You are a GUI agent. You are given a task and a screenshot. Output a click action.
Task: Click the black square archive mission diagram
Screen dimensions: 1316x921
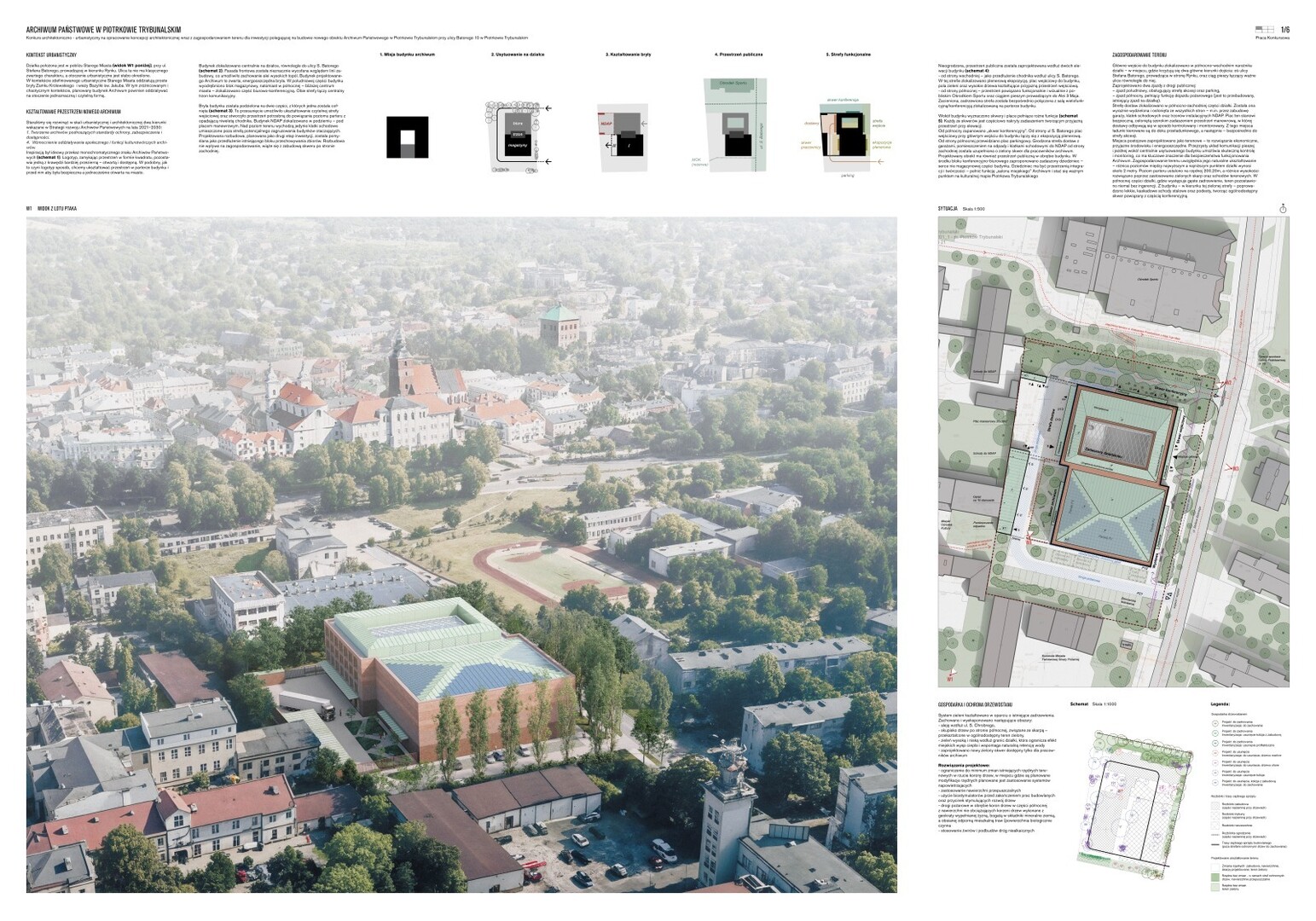[x=406, y=136]
